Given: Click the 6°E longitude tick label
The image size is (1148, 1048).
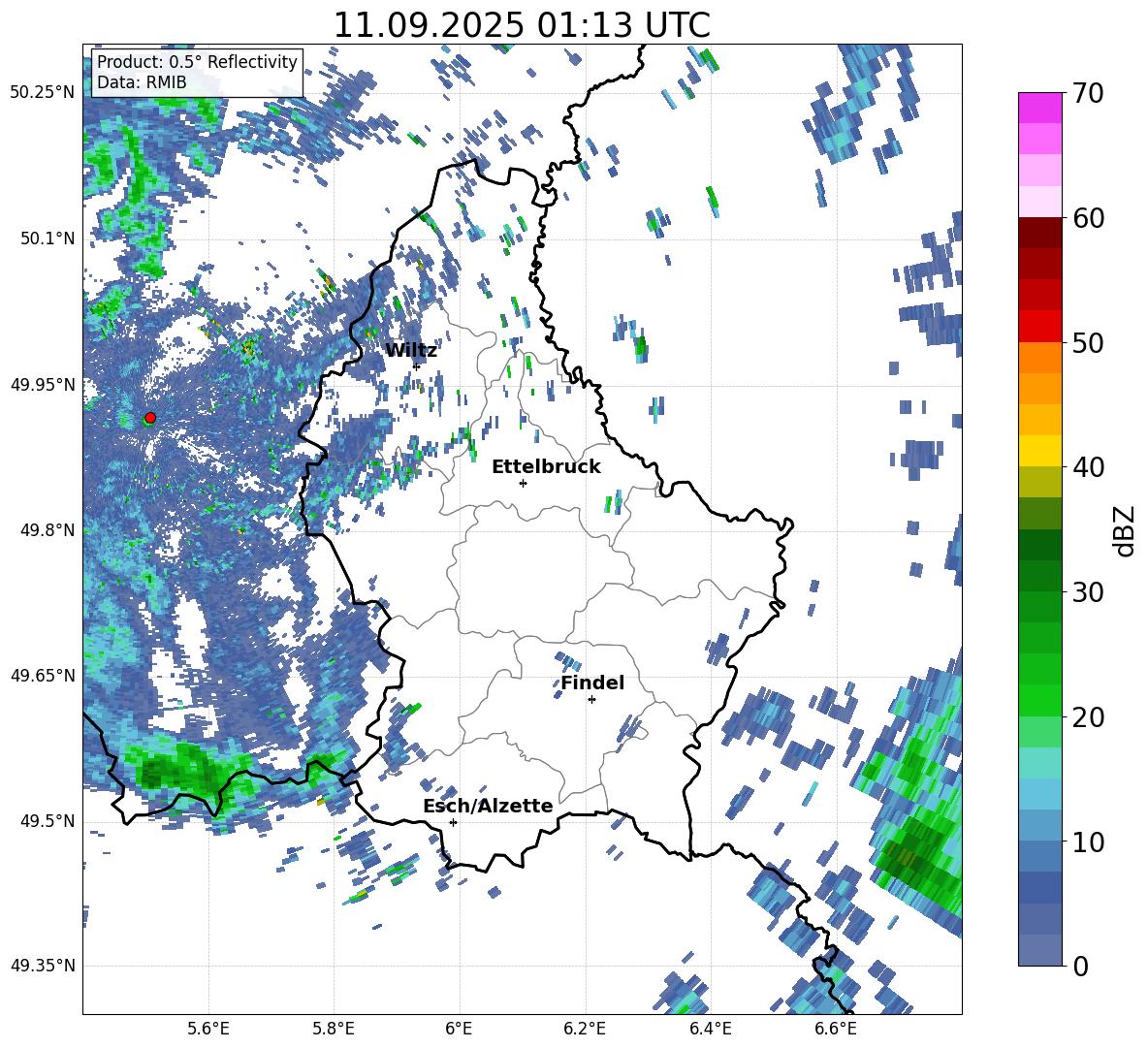Looking at the screenshot, I should coord(459,1029).
